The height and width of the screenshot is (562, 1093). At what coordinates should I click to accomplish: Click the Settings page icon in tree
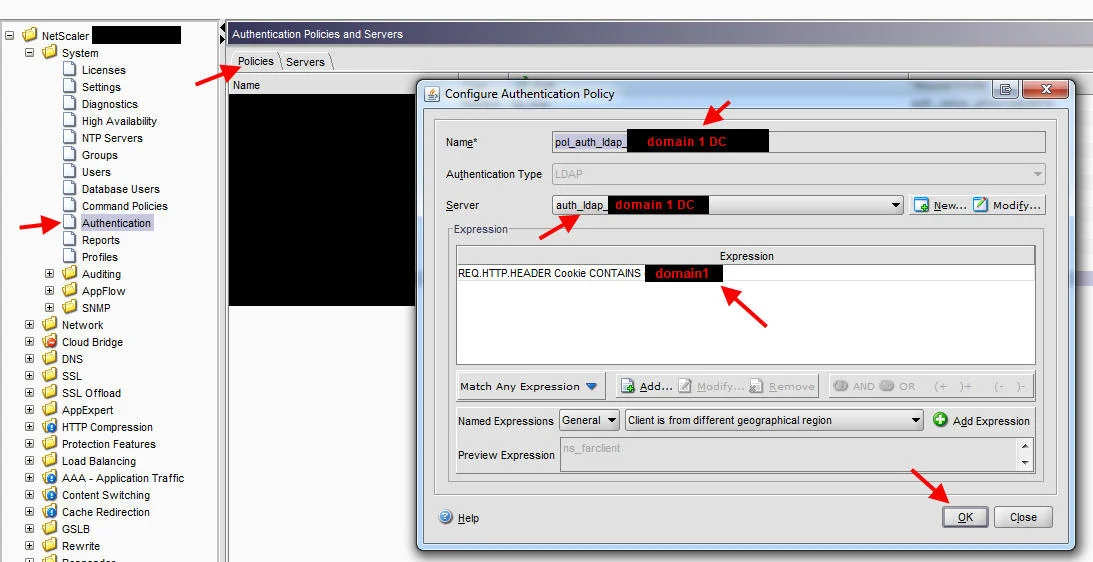tap(69, 86)
